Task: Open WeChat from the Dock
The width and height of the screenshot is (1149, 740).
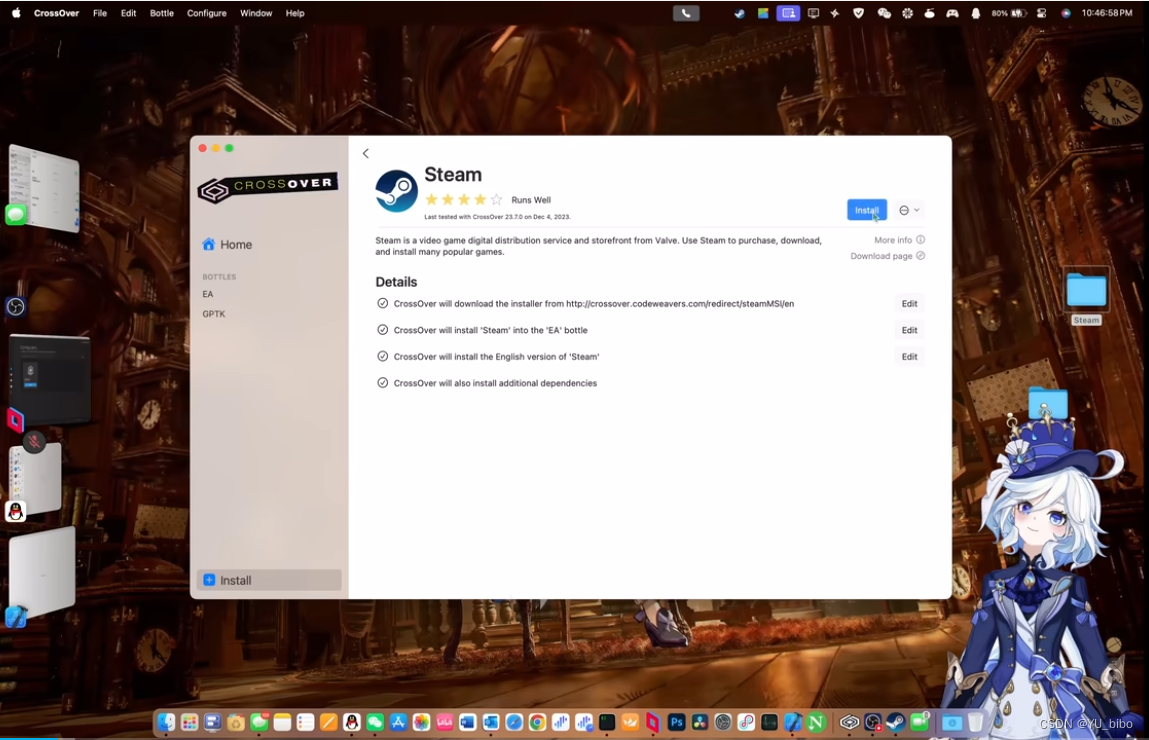Action: [x=374, y=722]
